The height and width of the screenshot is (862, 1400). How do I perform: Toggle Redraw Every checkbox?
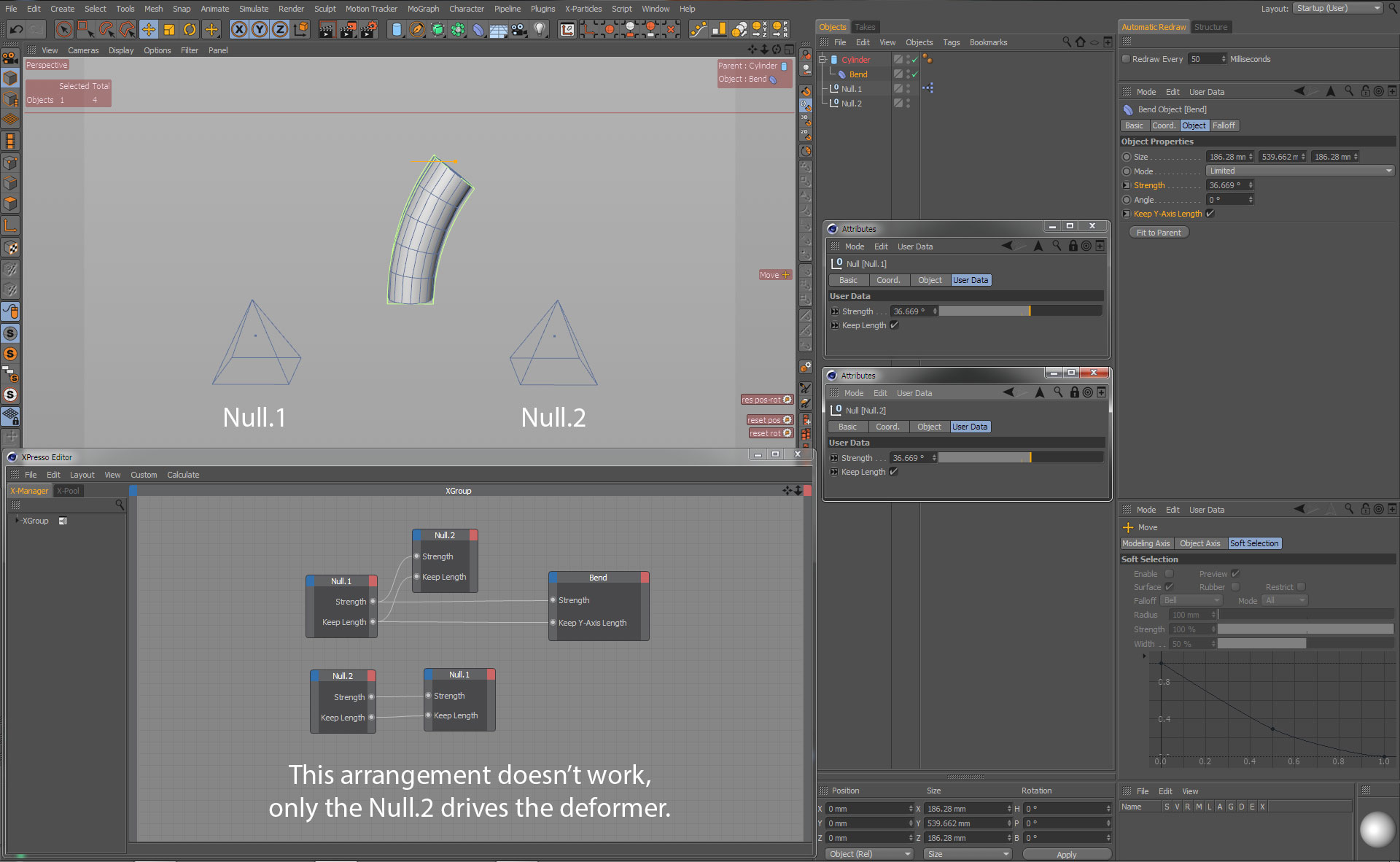(x=1126, y=59)
